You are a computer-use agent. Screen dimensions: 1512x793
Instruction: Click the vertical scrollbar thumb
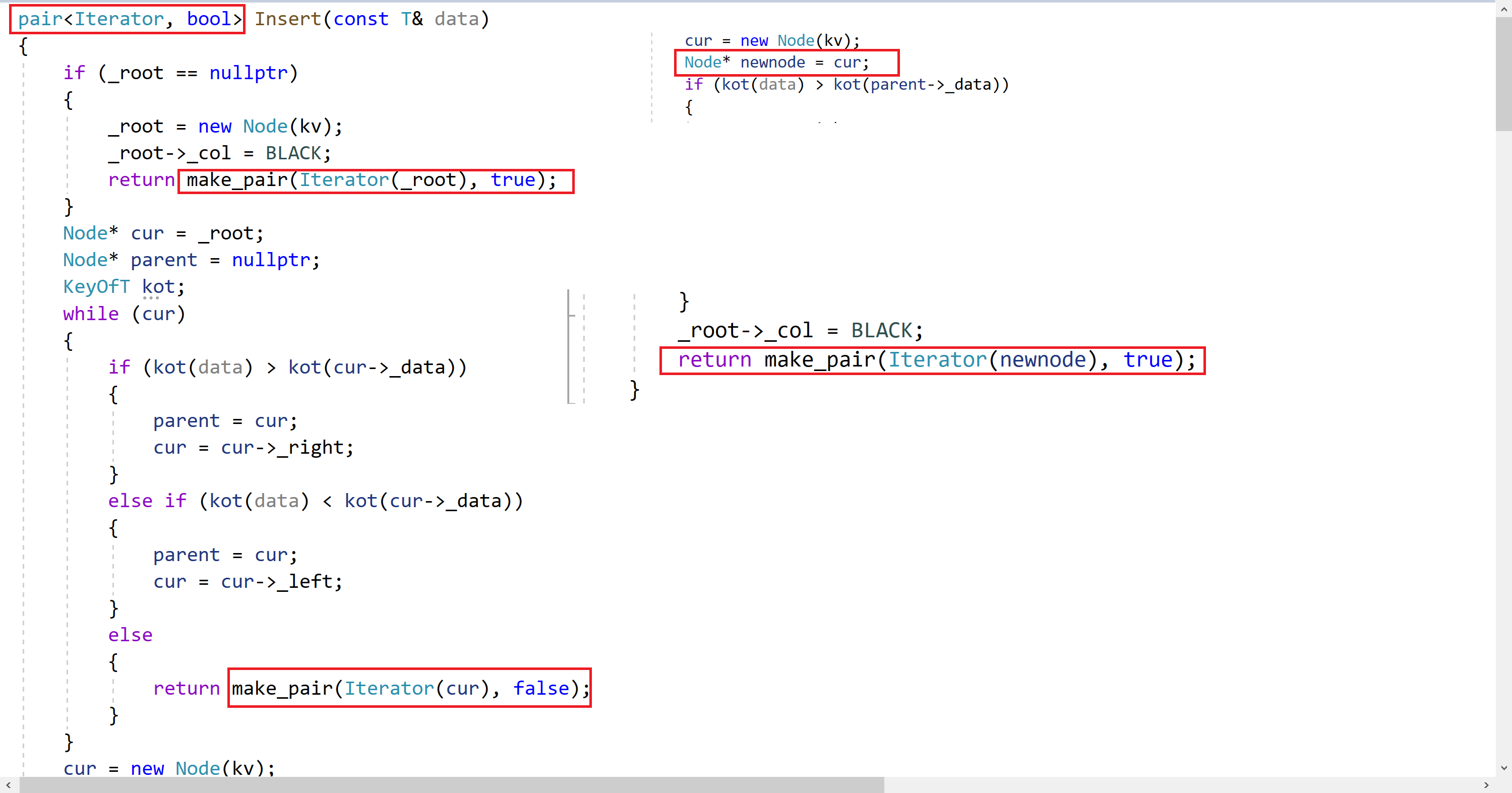1503,74
